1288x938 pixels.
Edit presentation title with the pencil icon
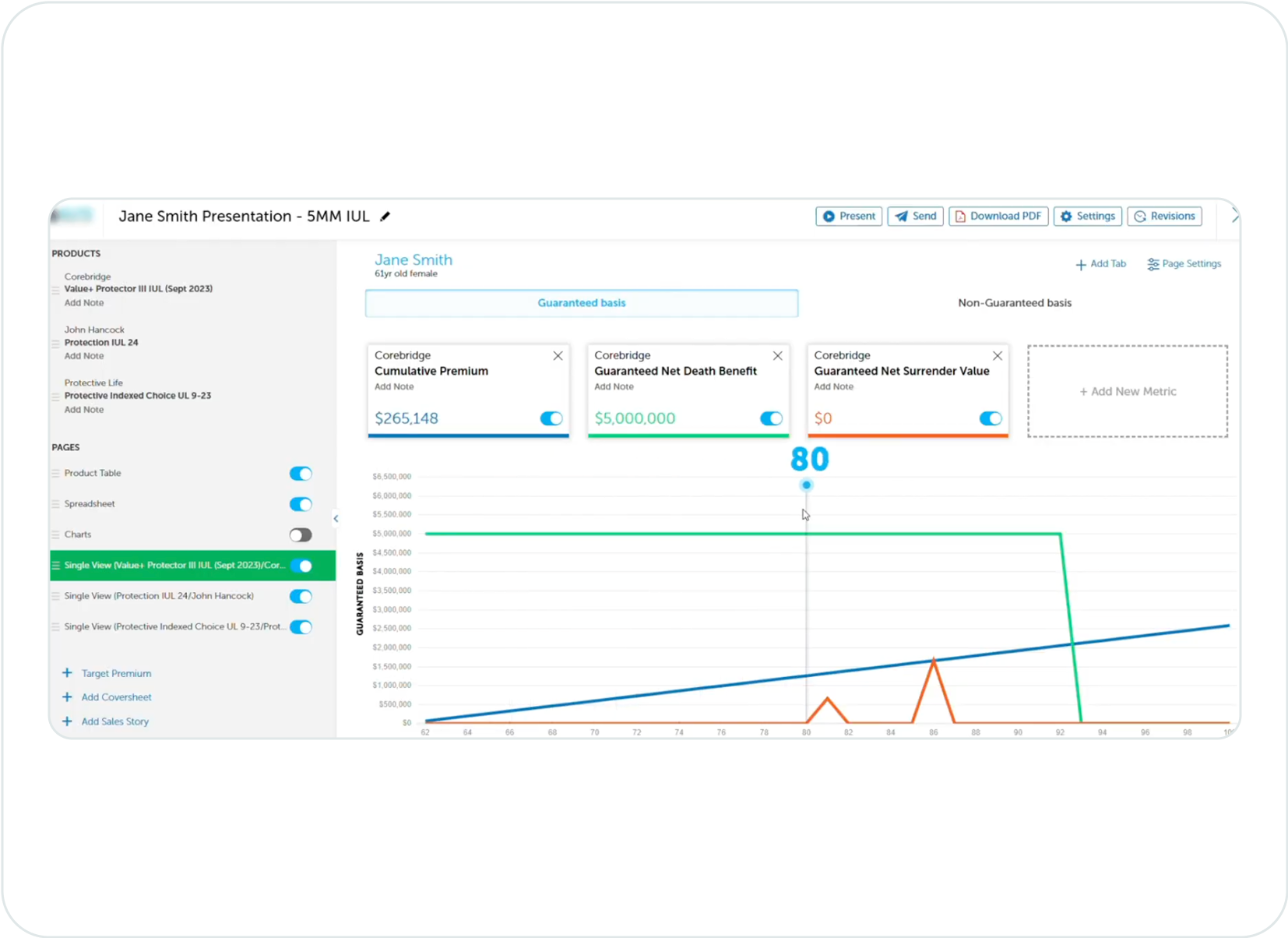(x=385, y=217)
